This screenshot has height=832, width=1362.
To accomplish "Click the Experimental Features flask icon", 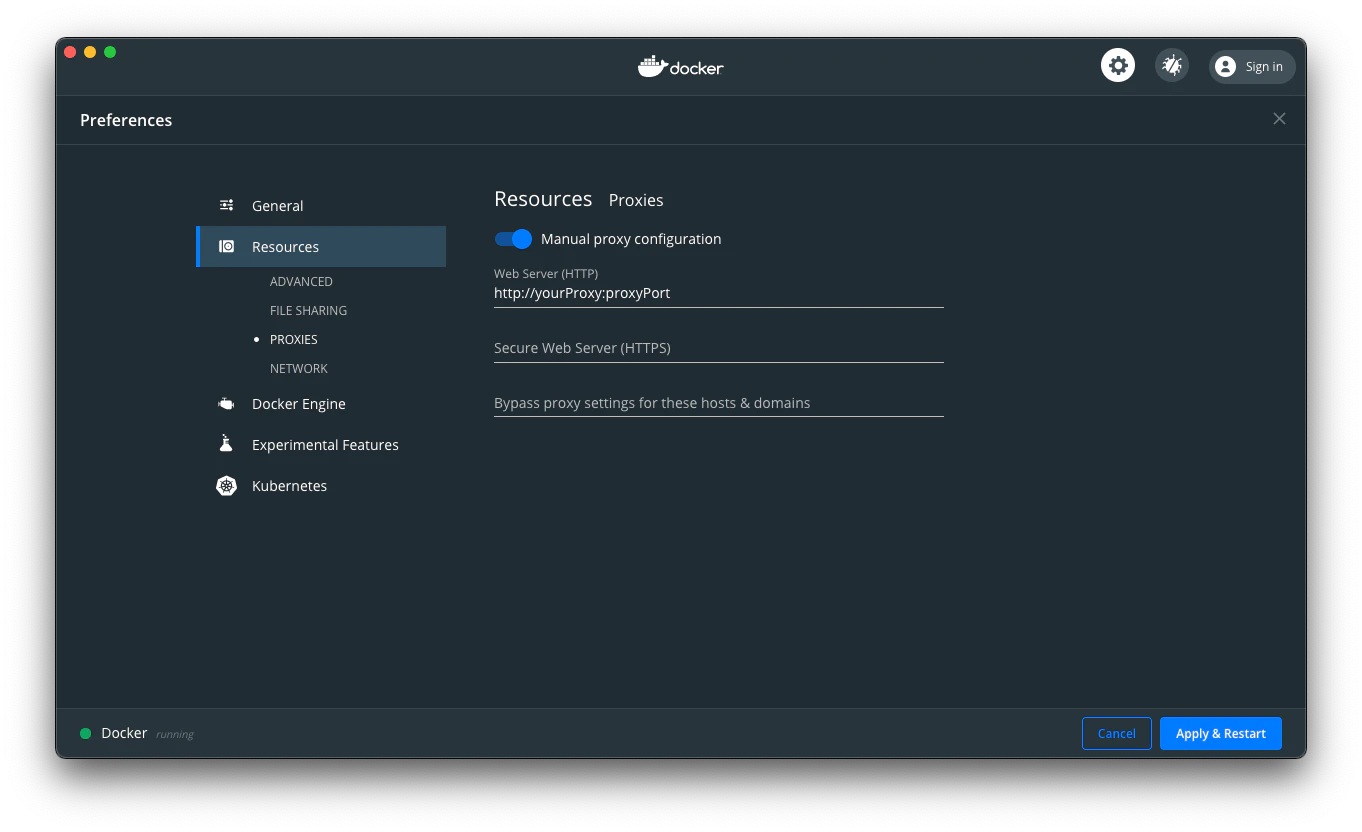I will 227,444.
